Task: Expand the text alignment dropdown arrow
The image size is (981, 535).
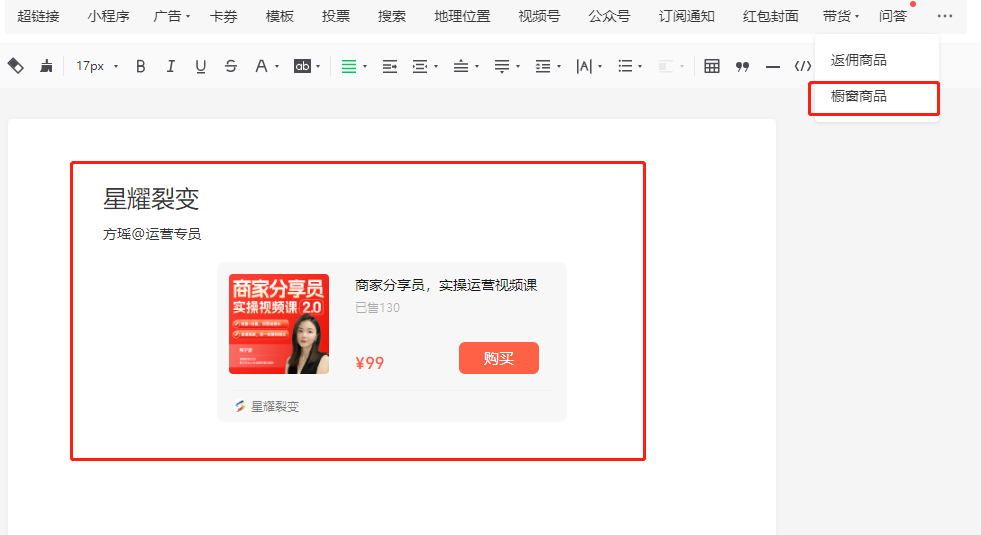Action: click(365, 66)
